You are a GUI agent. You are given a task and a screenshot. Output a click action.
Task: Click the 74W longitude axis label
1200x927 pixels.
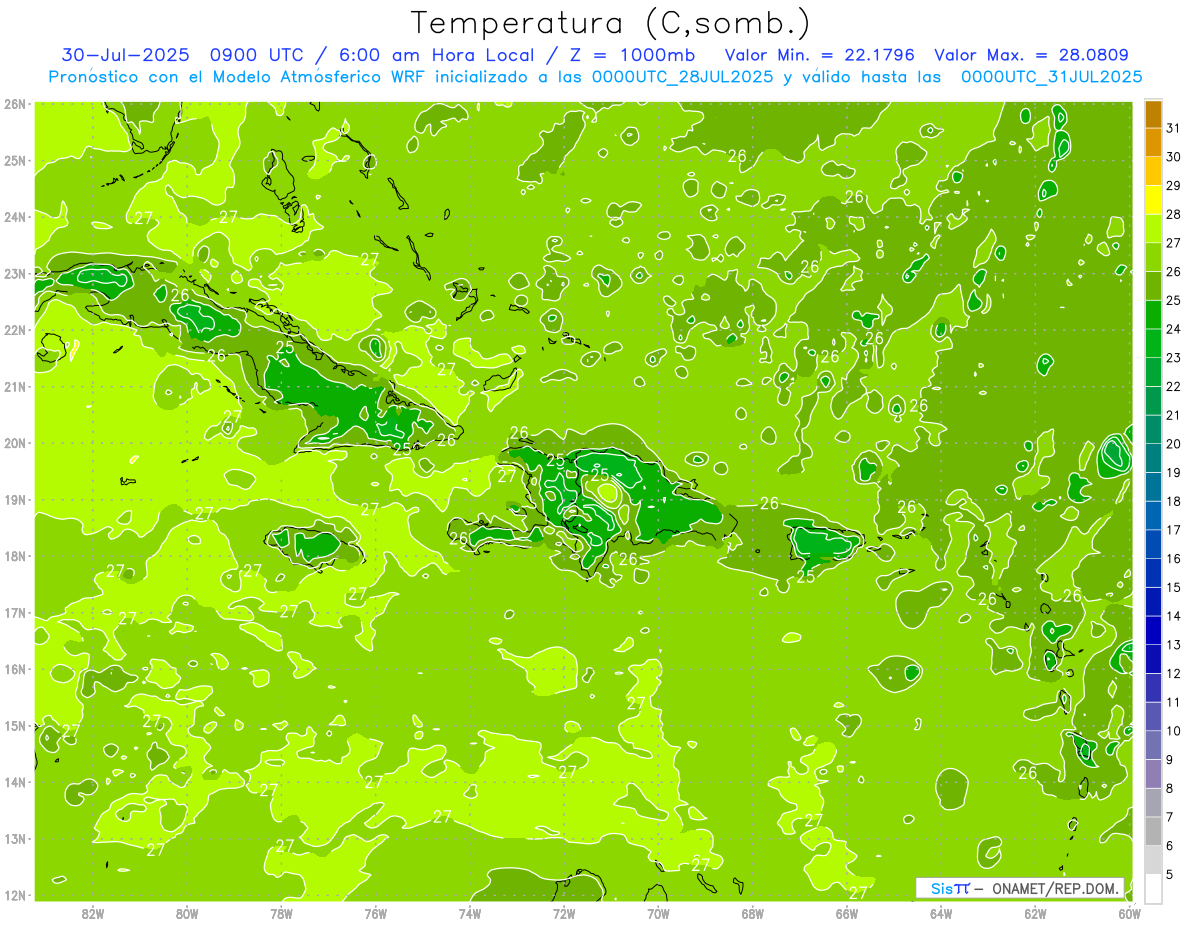coord(470,913)
